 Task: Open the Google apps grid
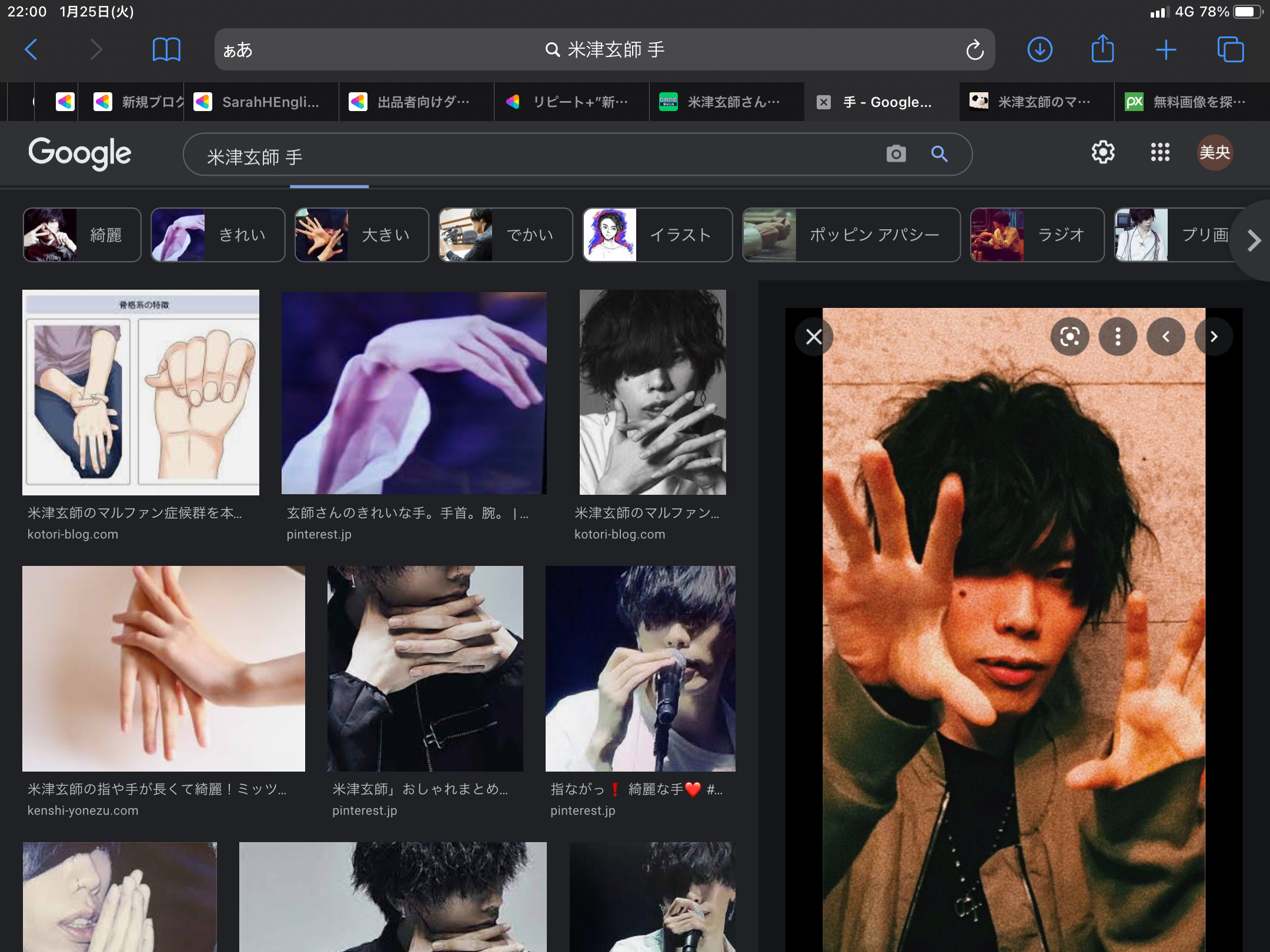(1159, 153)
